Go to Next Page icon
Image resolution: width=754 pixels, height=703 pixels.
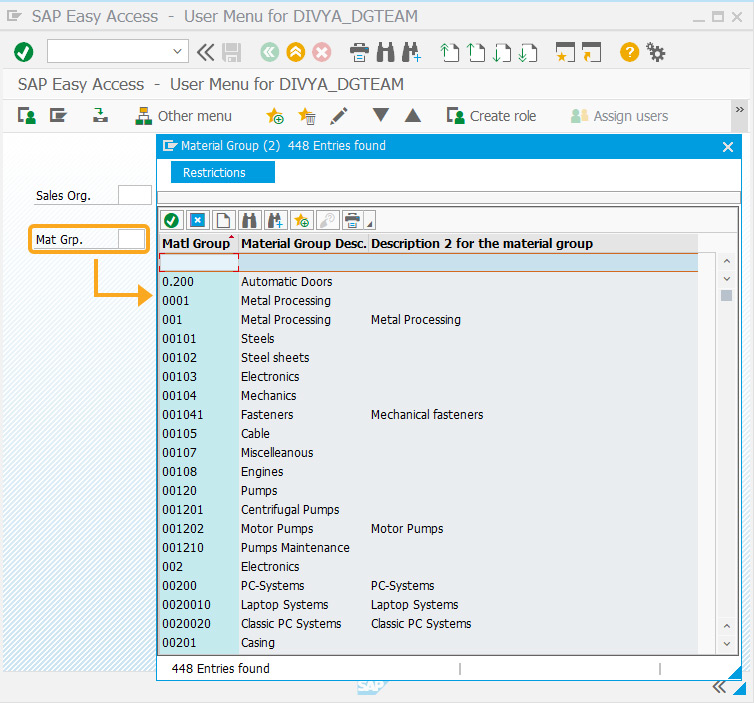click(502, 52)
